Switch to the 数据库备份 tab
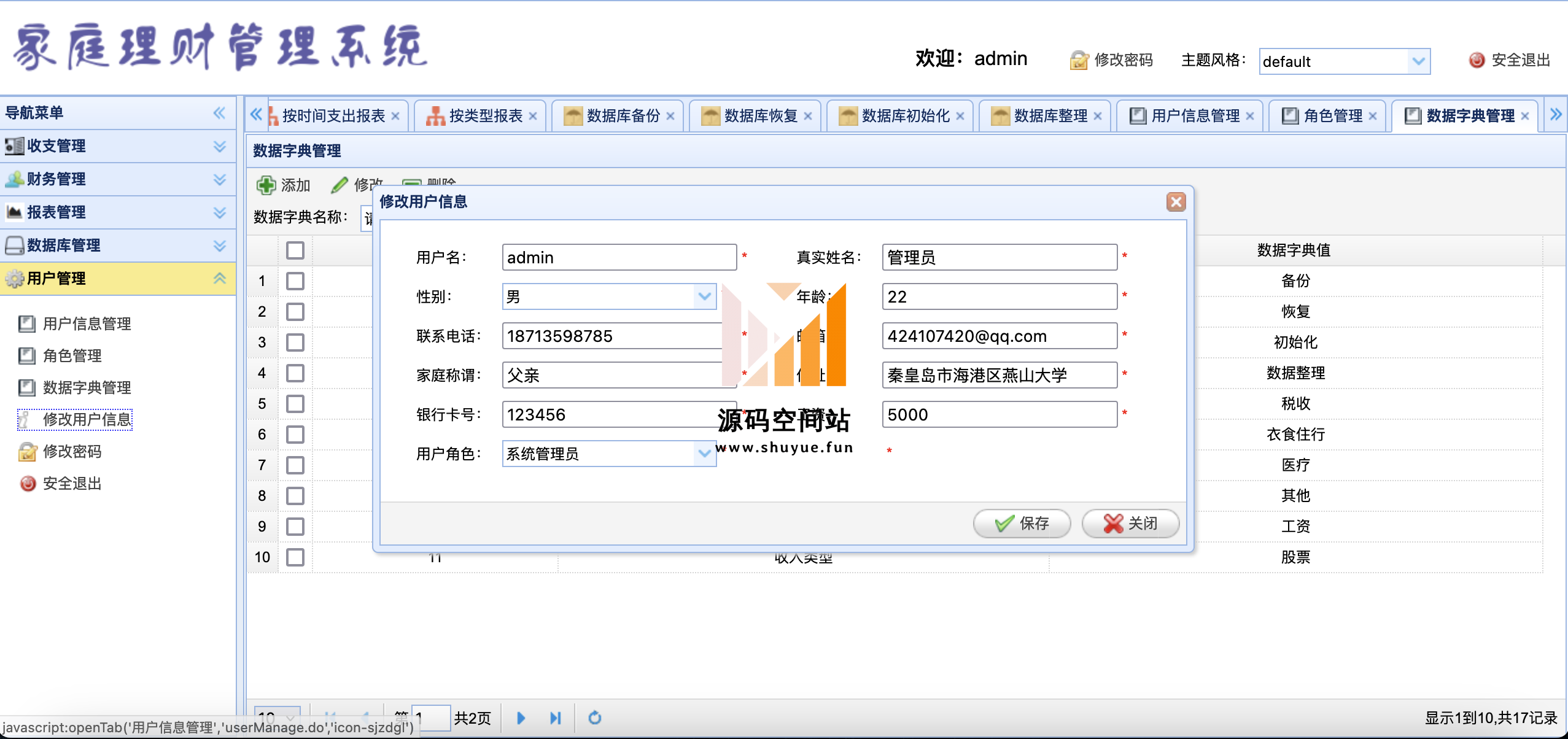Viewport: 1568px width, 739px height. click(617, 116)
